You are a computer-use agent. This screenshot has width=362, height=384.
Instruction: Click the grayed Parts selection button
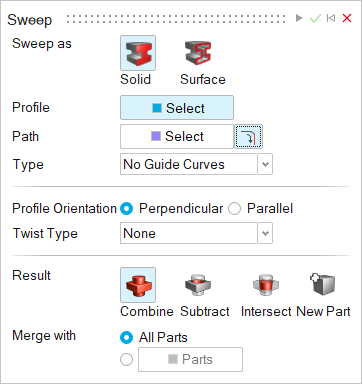(x=190, y=359)
